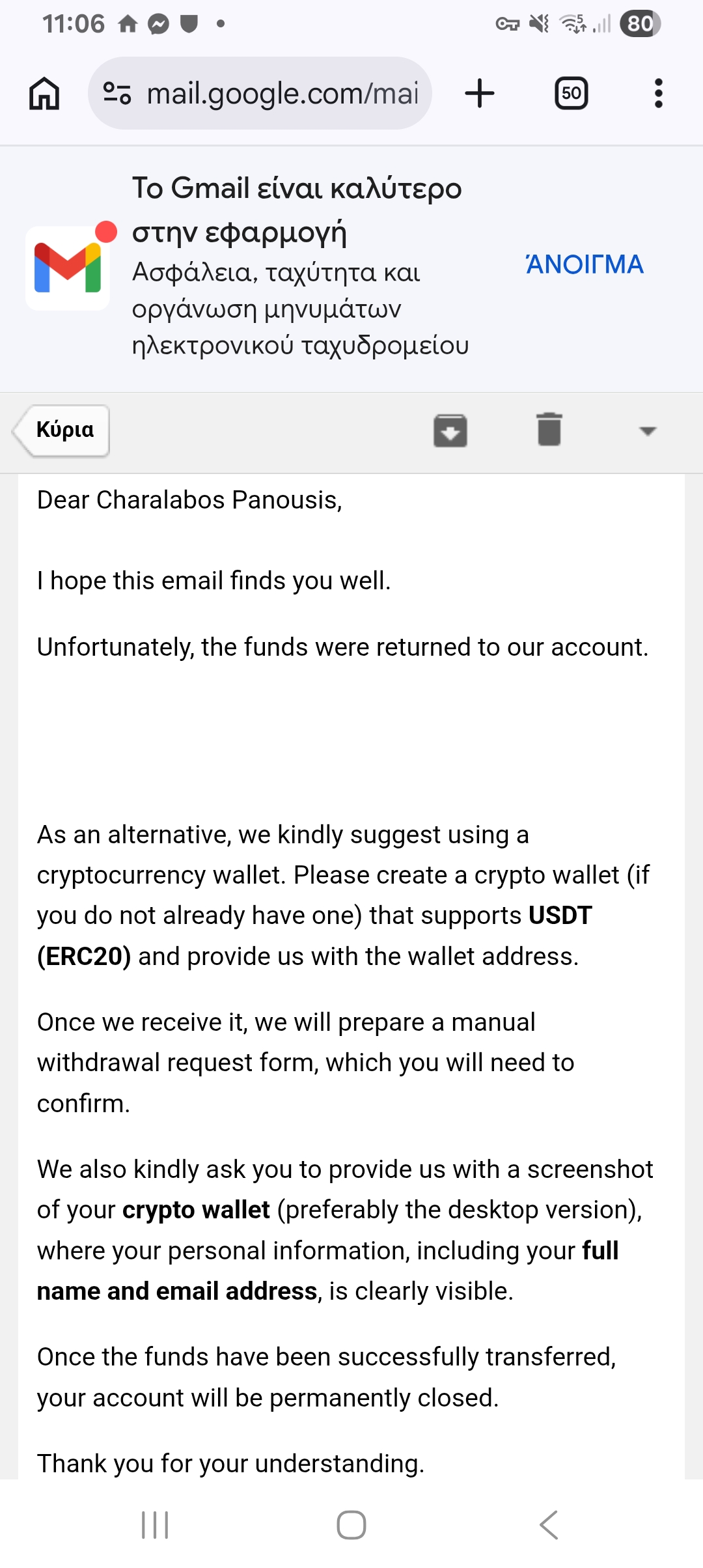Delete the email using trash icon

pyautogui.click(x=549, y=429)
